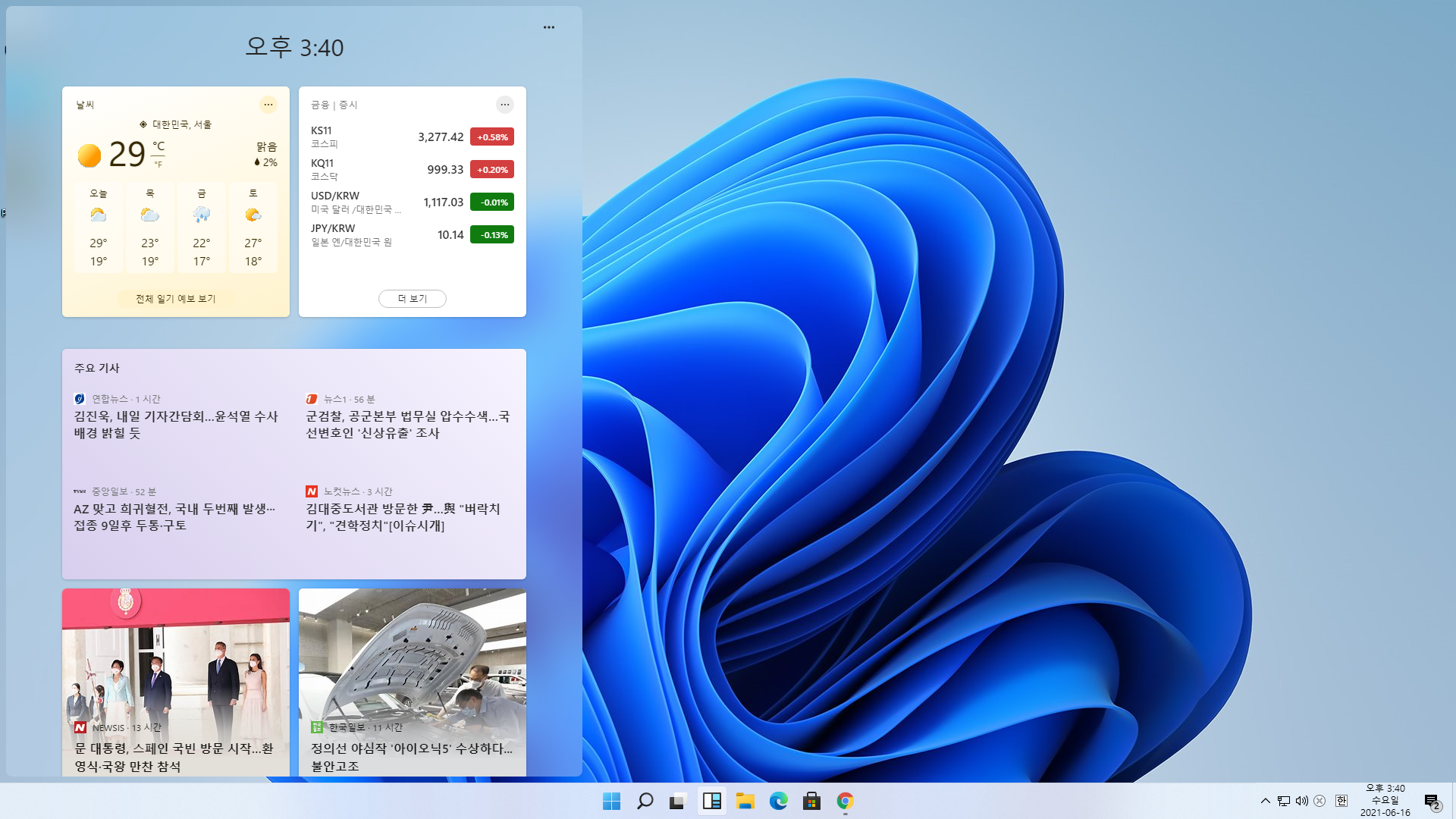Open the Start menu Windows logo
1456x819 pixels.
611,801
